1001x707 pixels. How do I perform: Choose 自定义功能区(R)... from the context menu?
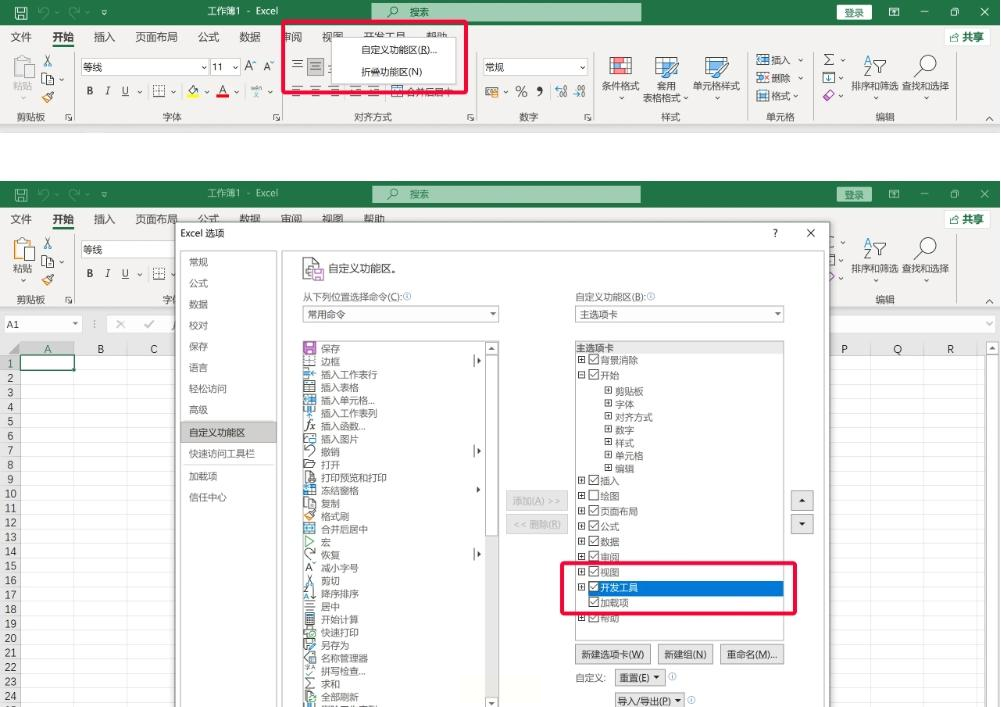click(x=399, y=50)
